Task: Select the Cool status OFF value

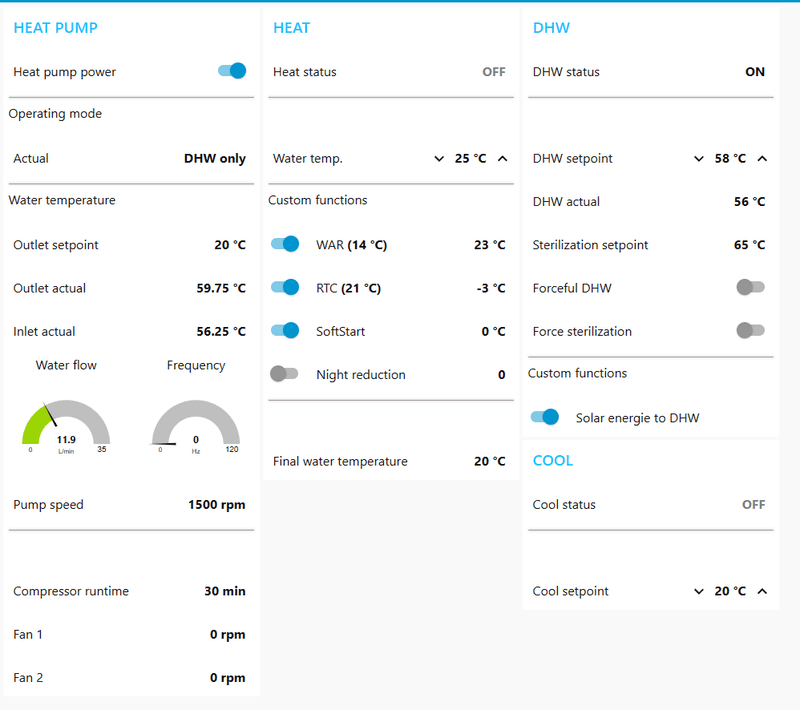Action: click(x=754, y=504)
